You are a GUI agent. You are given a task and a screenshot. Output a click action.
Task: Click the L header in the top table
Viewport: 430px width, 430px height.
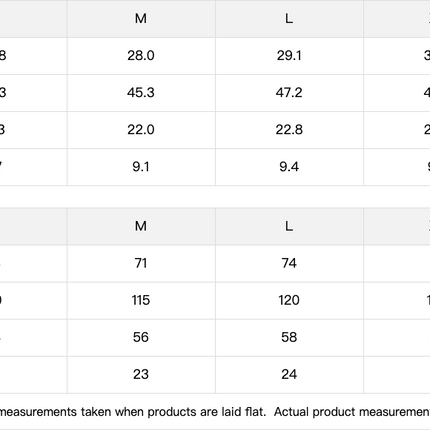click(x=289, y=19)
